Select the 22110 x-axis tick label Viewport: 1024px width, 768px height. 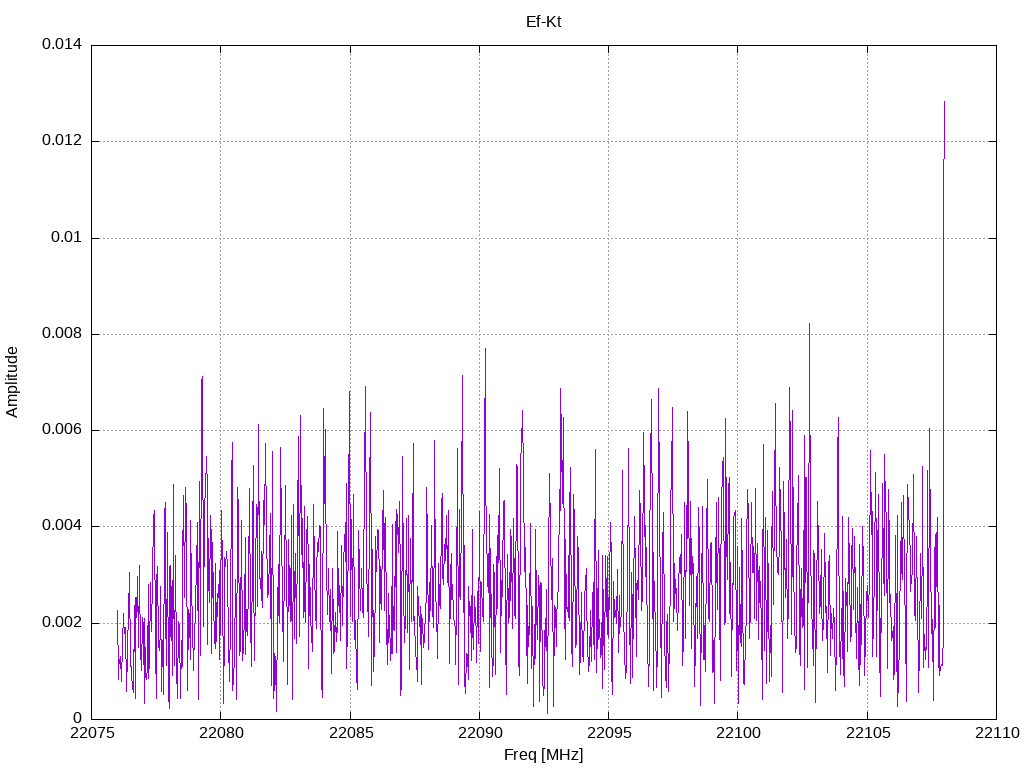(996, 735)
